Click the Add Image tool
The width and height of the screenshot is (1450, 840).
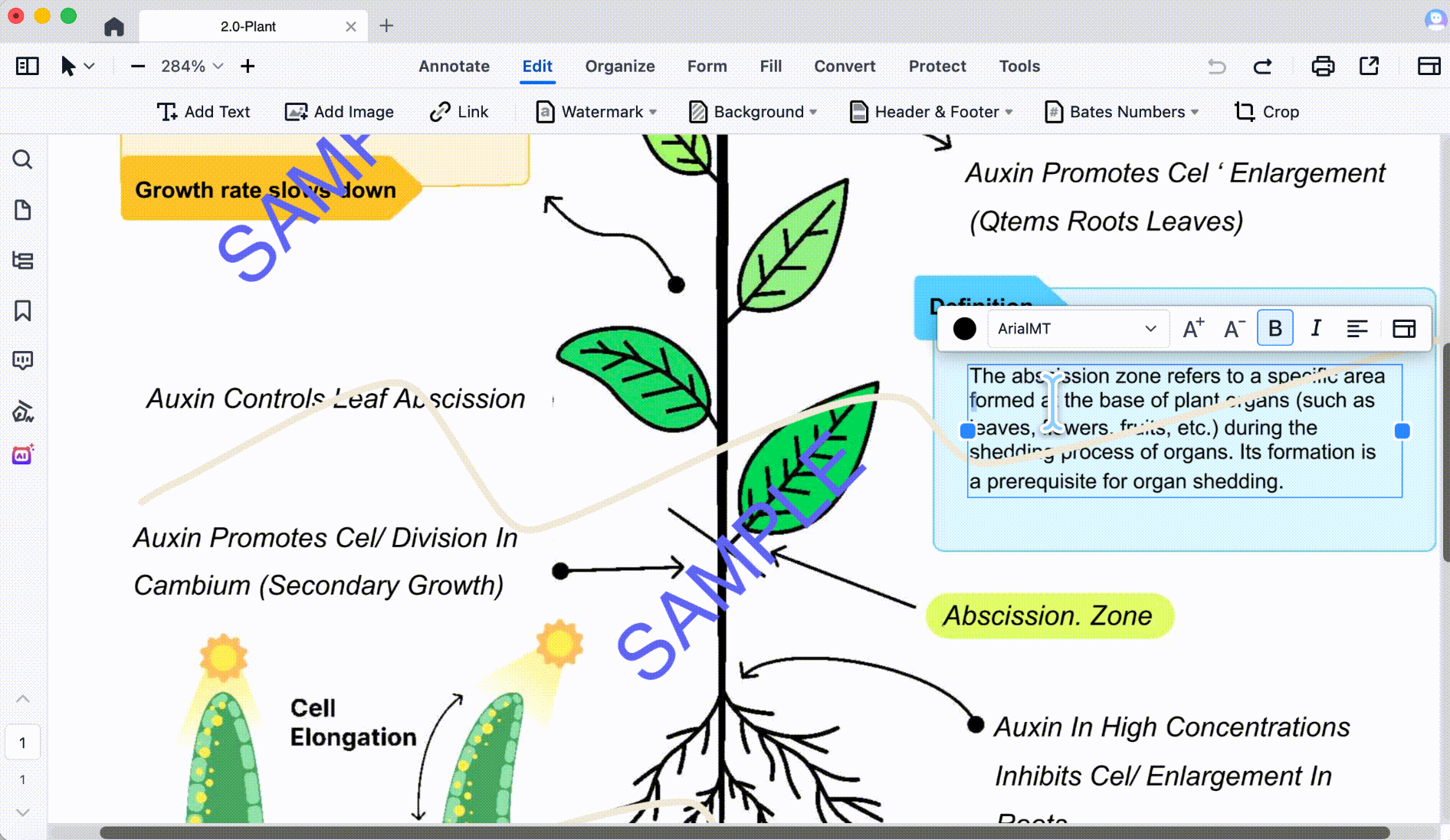(340, 112)
